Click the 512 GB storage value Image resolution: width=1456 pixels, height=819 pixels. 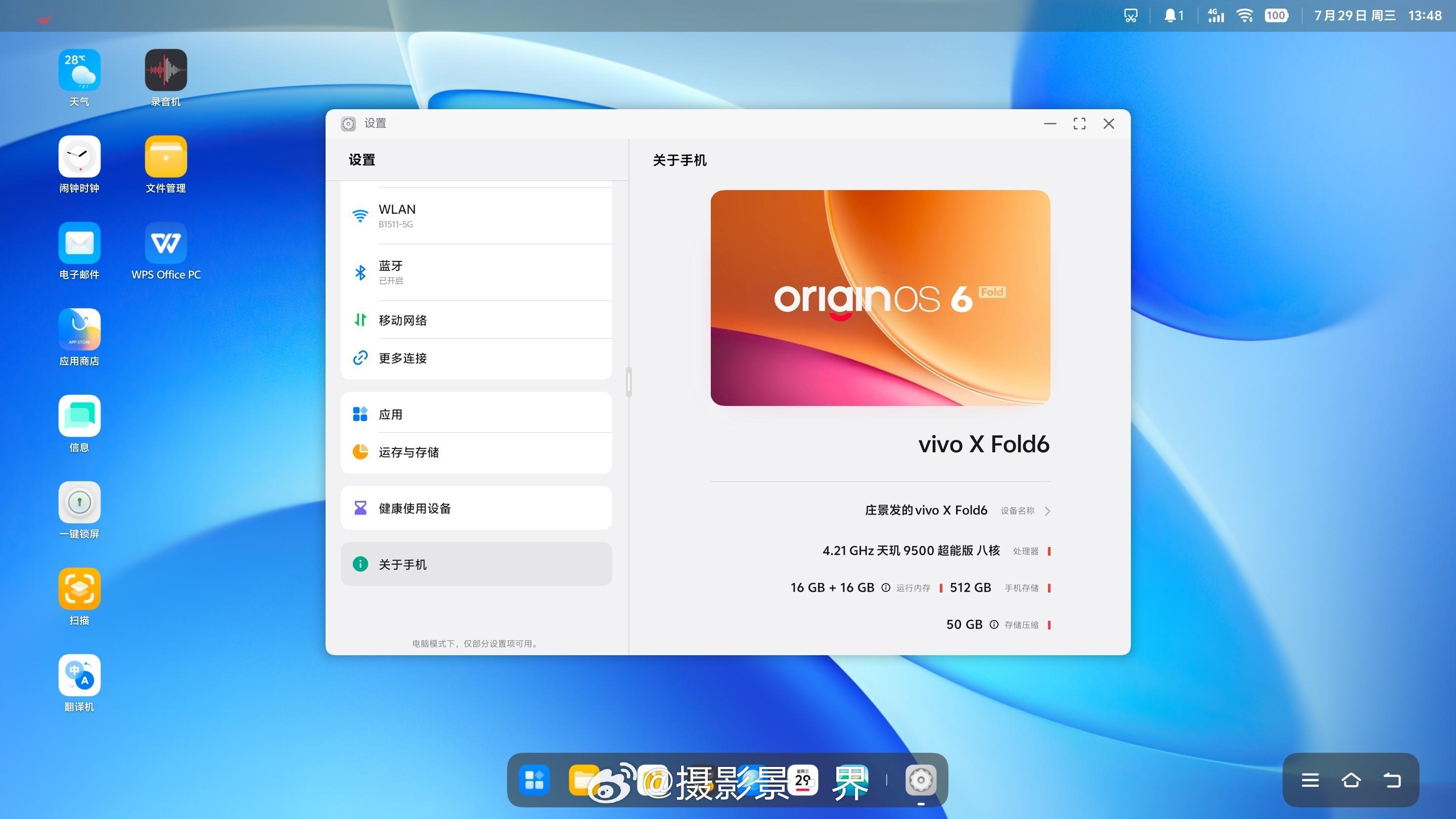(971, 588)
